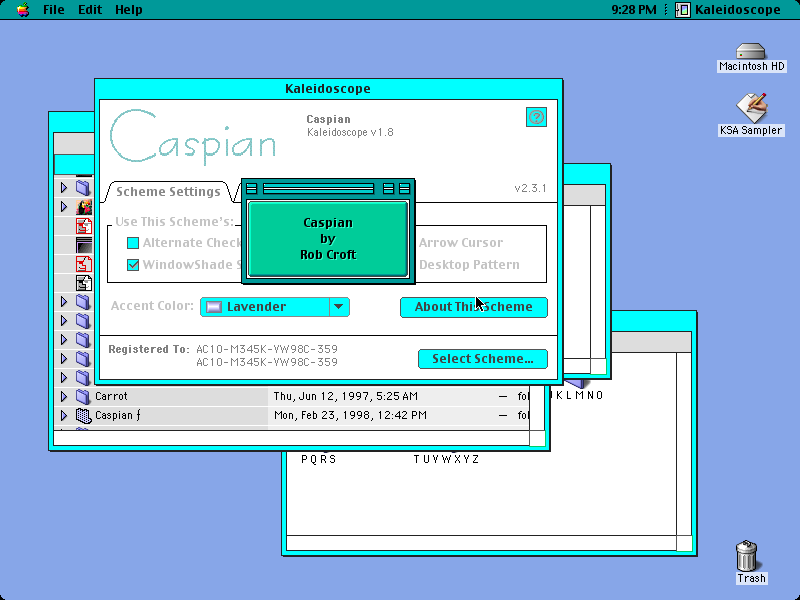Click the Registered To label

[x=148, y=349]
